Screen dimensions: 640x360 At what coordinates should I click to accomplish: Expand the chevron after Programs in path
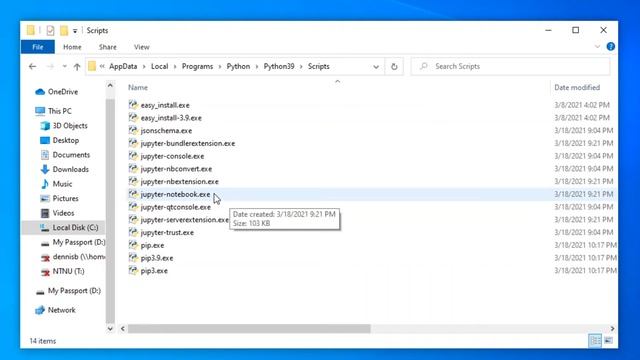click(x=220, y=67)
